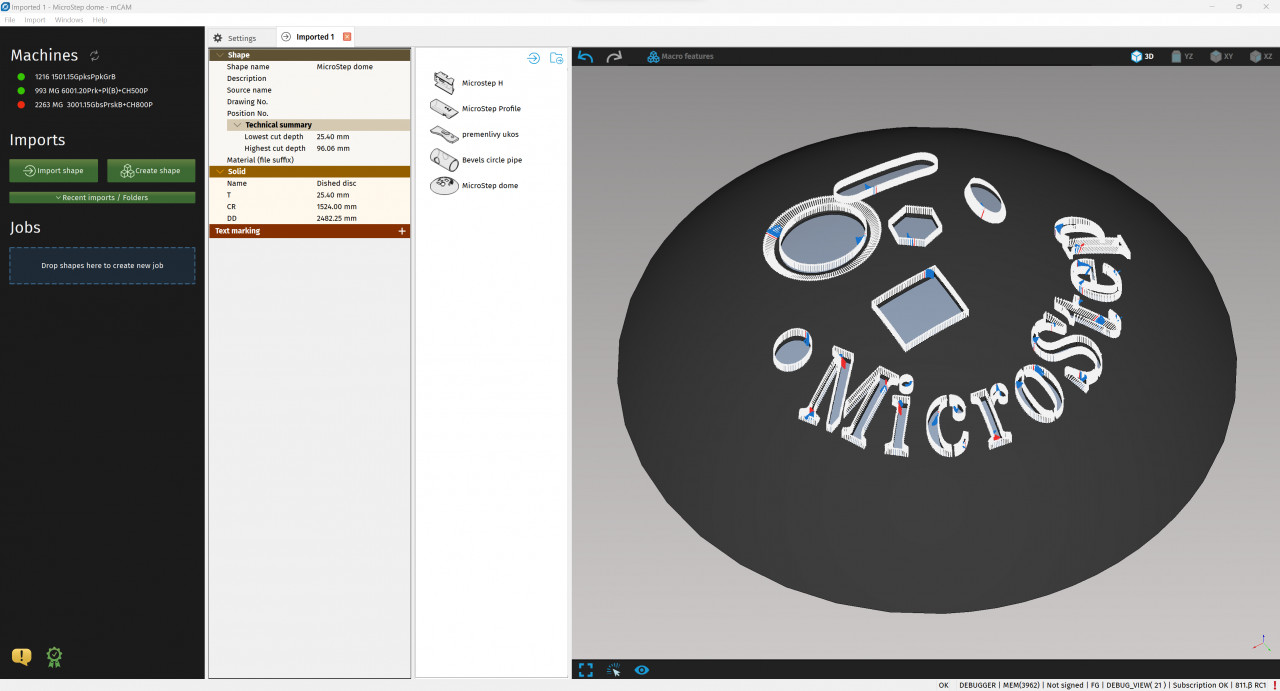Add a Text marking with plus
This screenshot has height=691, width=1280.
(x=402, y=231)
